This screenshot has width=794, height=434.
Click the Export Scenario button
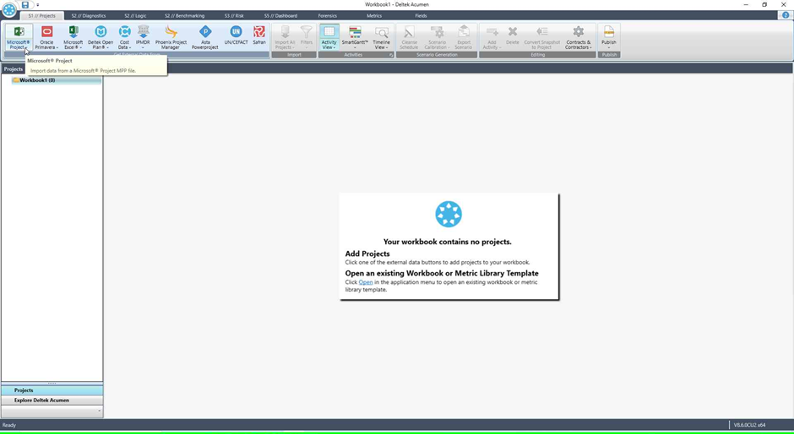pyautogui.click(x=463, y=37)
